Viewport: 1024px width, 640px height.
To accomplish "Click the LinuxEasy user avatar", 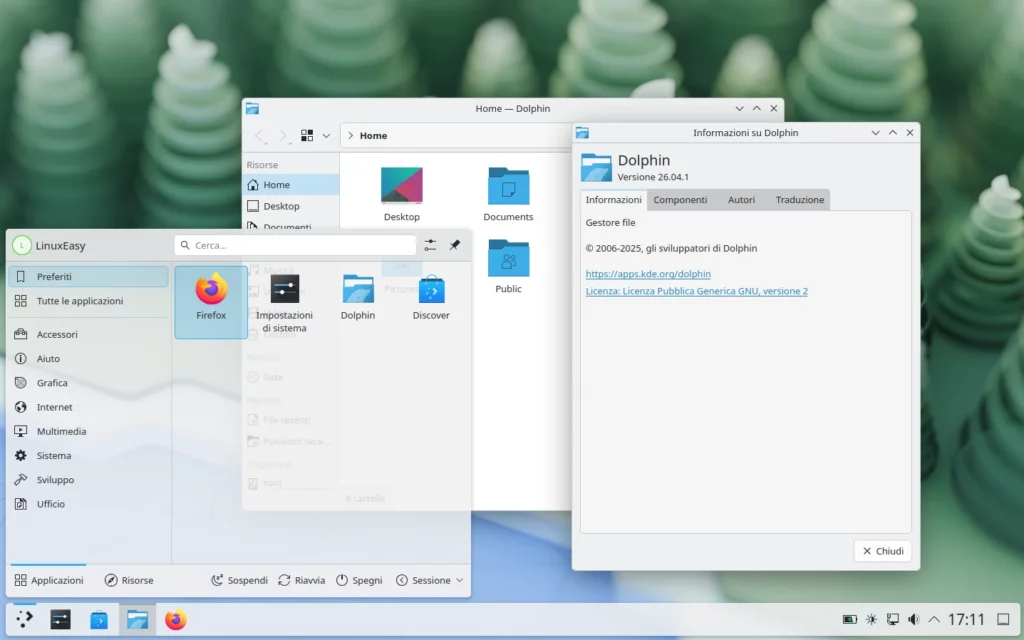I will tap(22, 246).
